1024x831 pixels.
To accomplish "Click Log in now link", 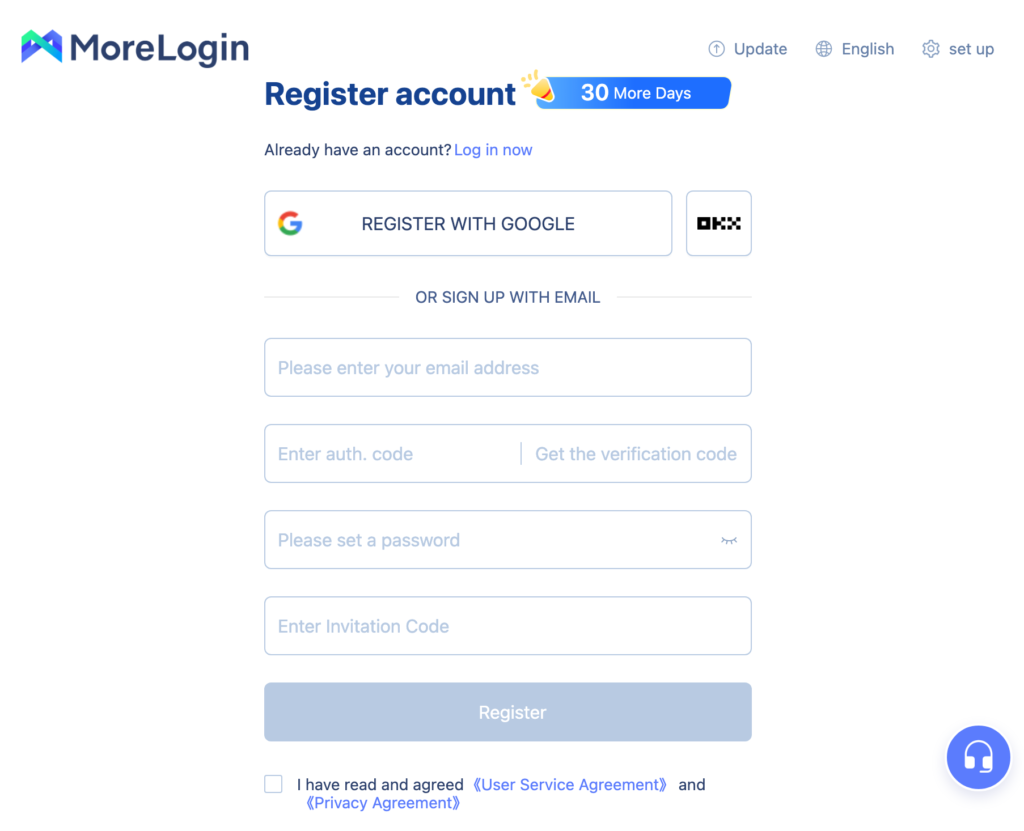I will 493,149.
